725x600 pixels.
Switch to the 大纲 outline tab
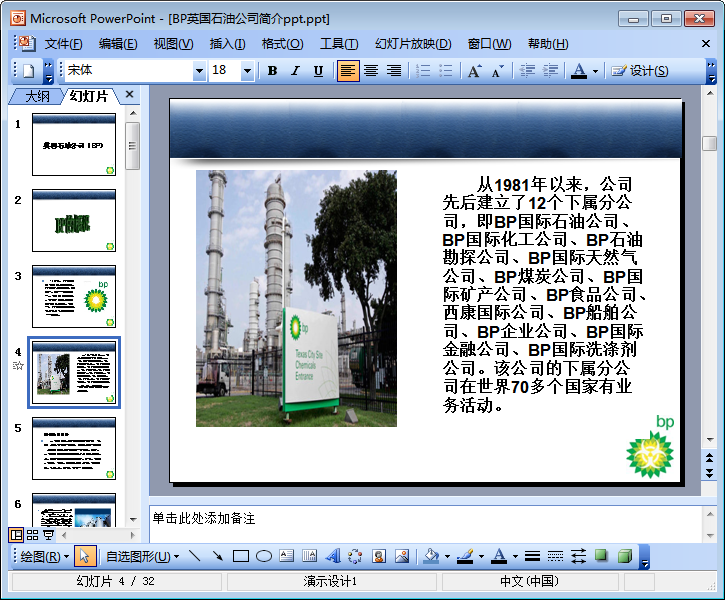(x=37, y=96)
